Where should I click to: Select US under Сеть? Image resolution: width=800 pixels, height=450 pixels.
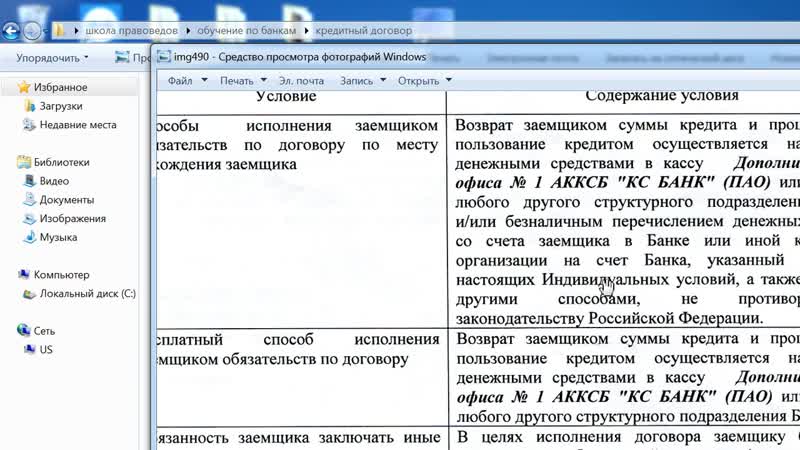pyautogui.click(x=46, y=349)
